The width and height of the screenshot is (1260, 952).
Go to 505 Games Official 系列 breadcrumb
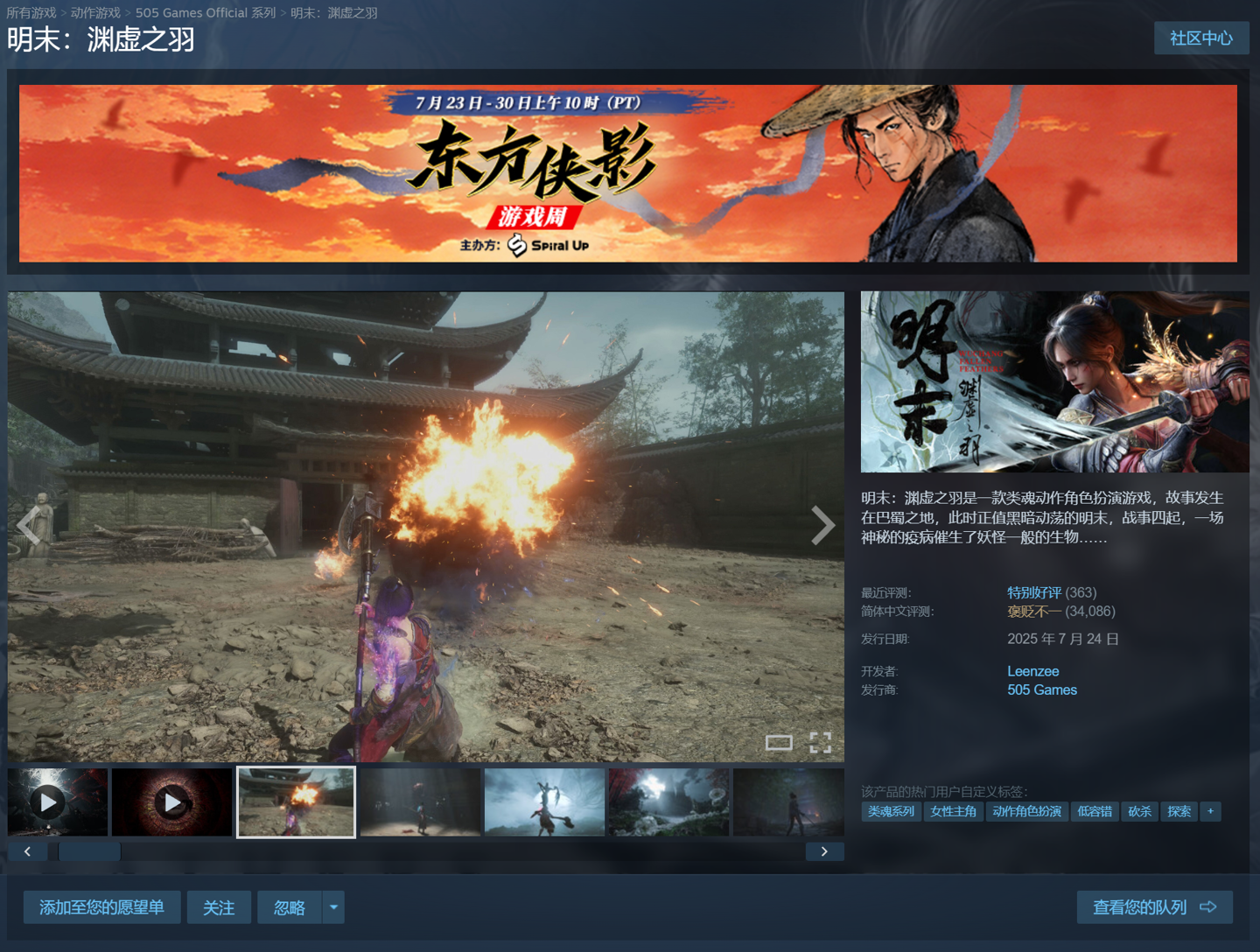(206, 13)
